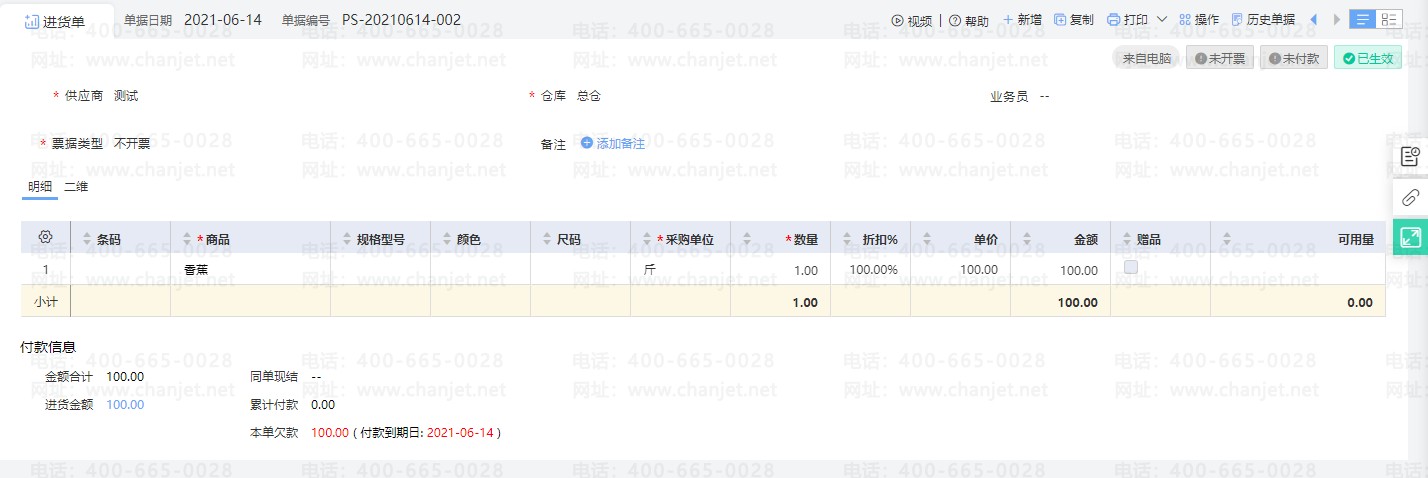Switch to the 二维 tab
Screen dimensions: 1428x478
point(76,186)
